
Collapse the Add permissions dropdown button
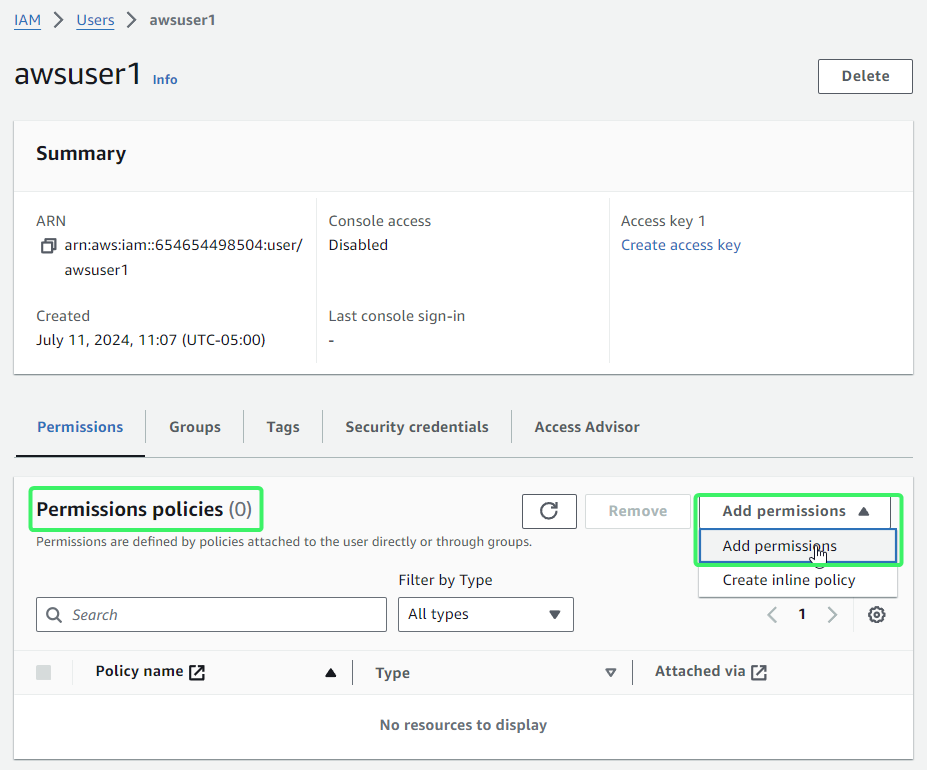pos(795,511)
